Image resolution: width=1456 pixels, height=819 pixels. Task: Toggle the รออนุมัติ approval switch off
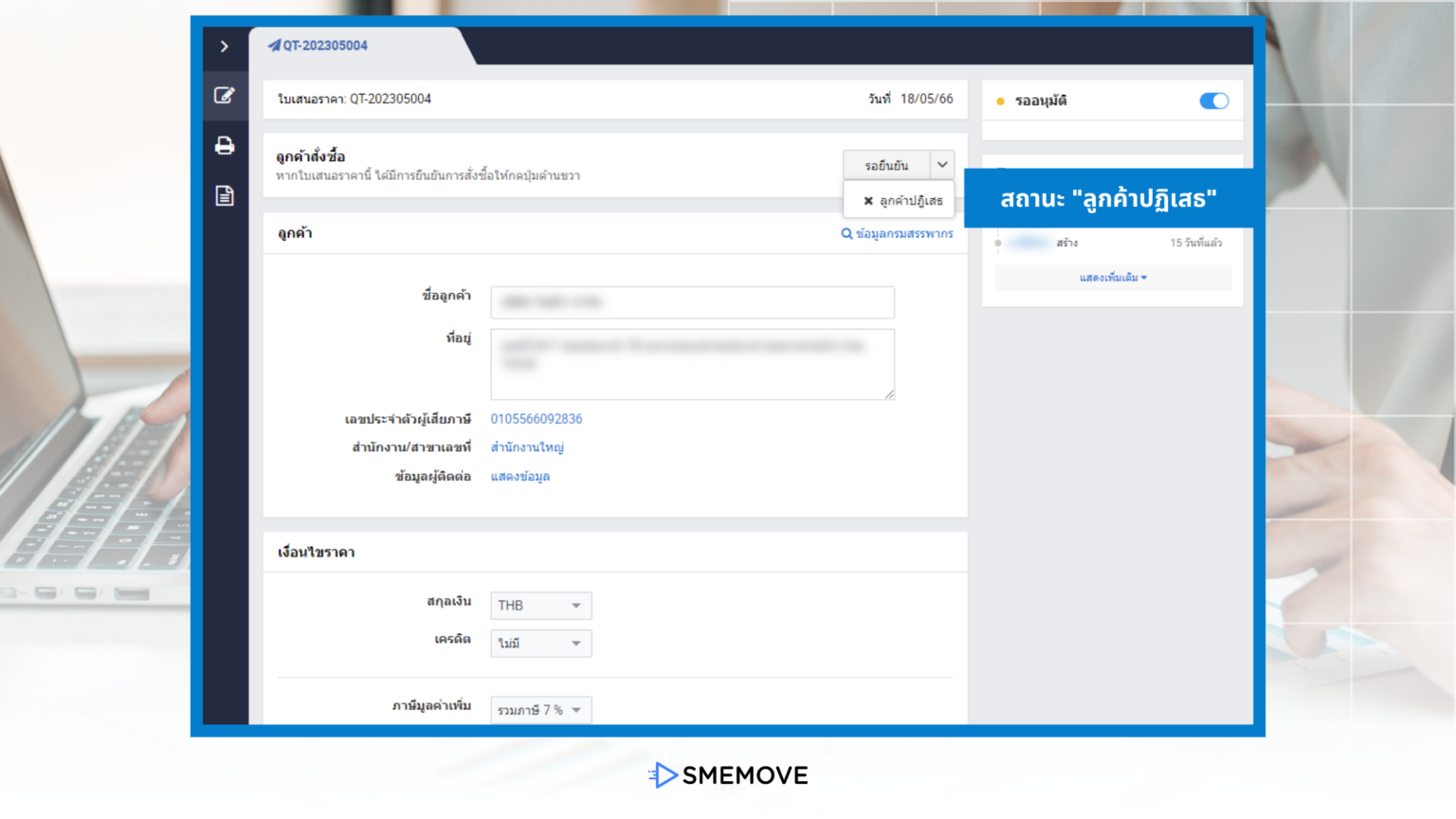tap(1213, 100)
